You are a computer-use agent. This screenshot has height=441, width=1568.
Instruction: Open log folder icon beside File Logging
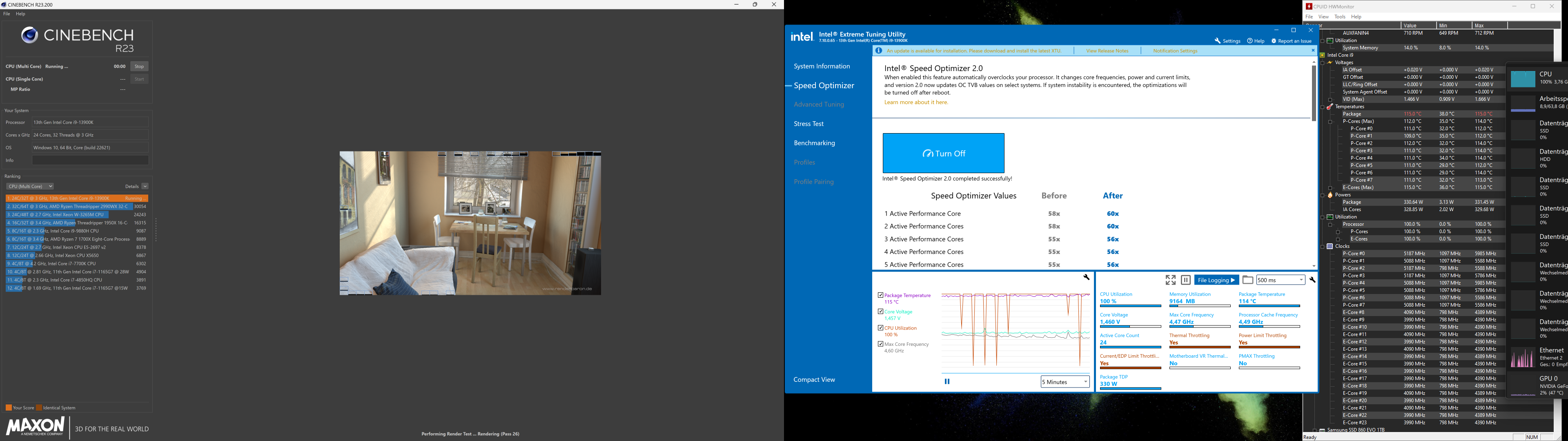click(1248, 280)
